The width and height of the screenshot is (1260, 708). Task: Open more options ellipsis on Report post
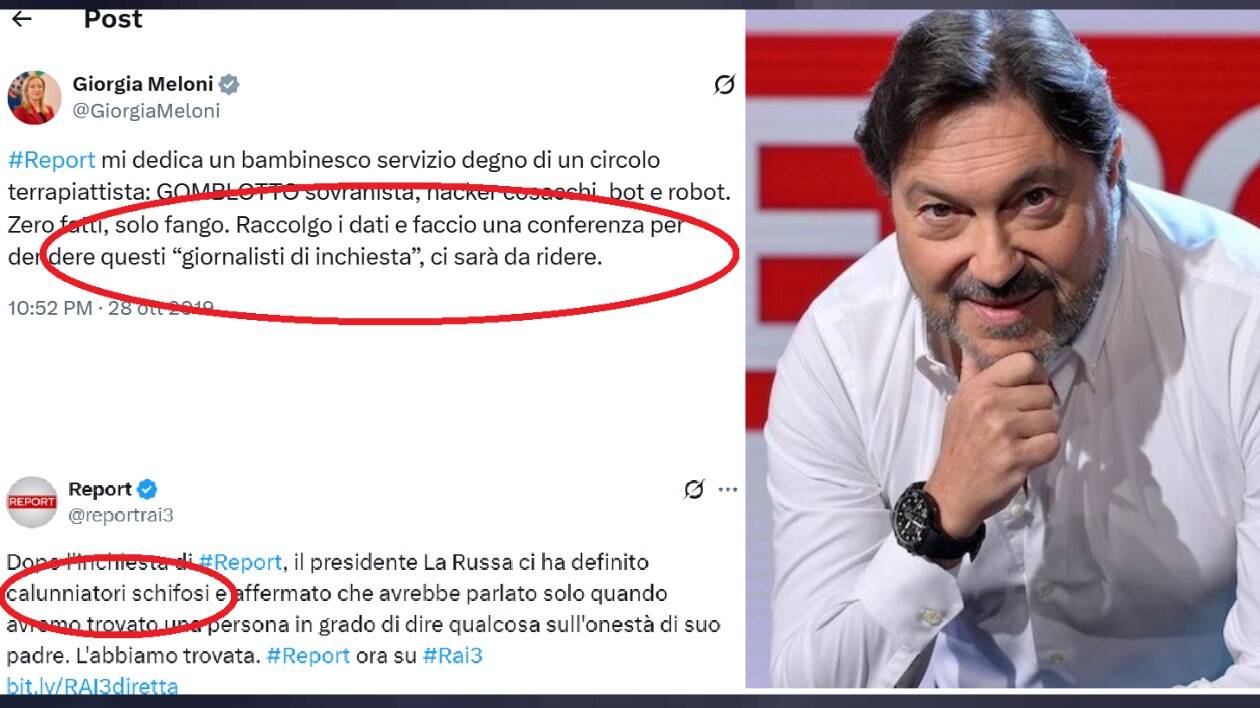(728, 490)
